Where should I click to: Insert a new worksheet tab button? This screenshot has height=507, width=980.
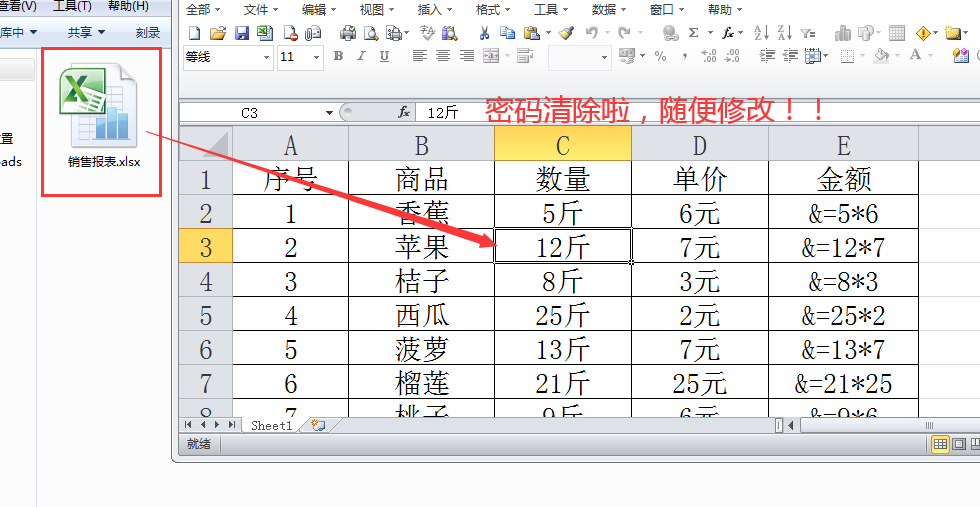(318, 425)
